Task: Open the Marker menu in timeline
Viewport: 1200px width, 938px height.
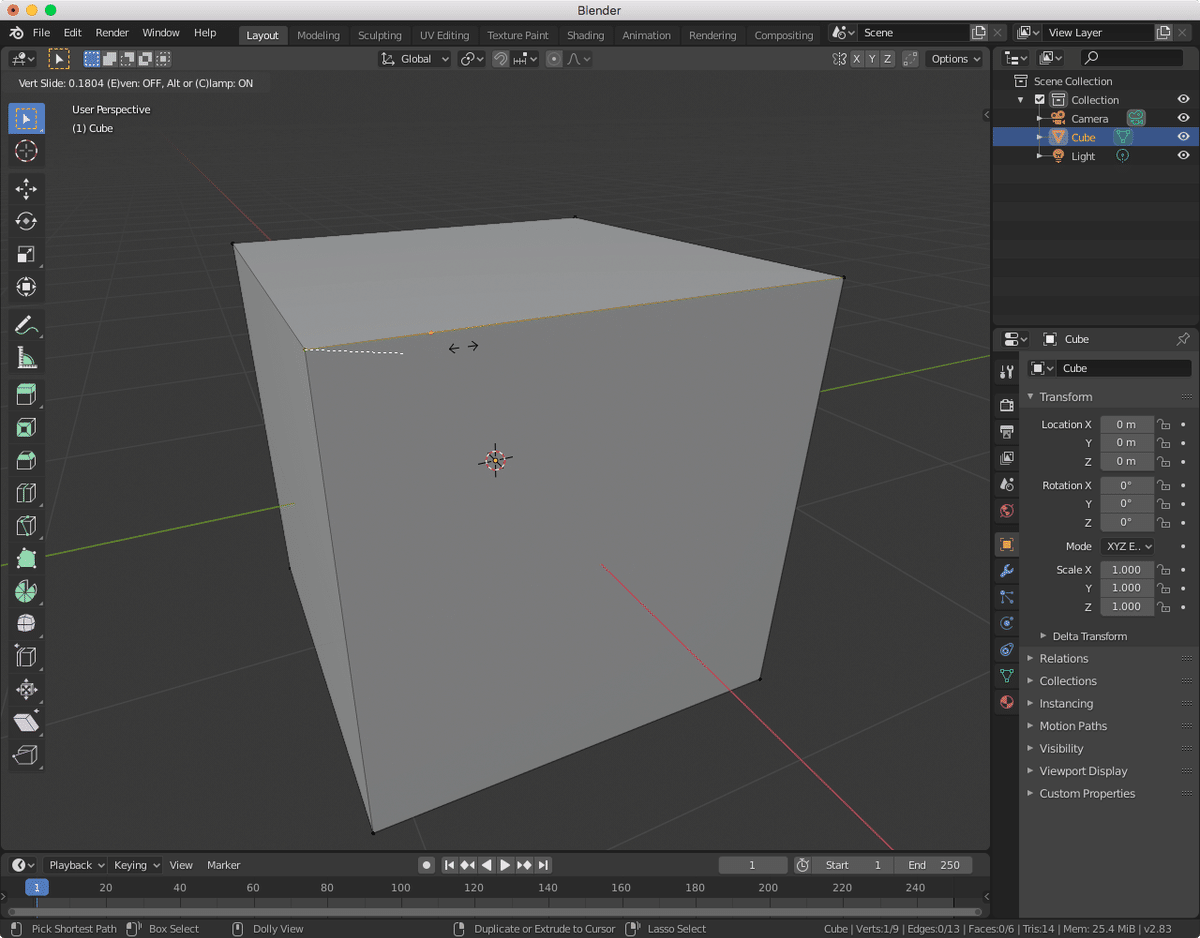Action: (224, 865)
